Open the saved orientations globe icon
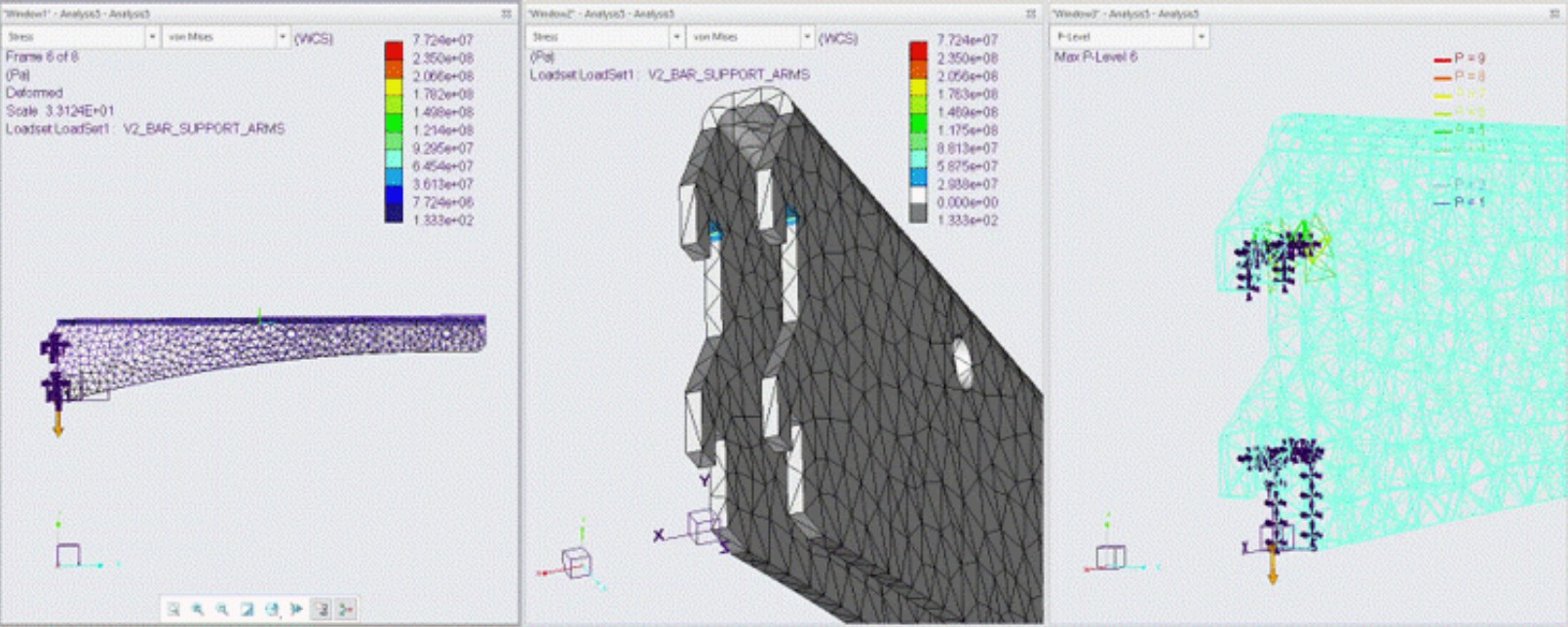 click(272, 609)
